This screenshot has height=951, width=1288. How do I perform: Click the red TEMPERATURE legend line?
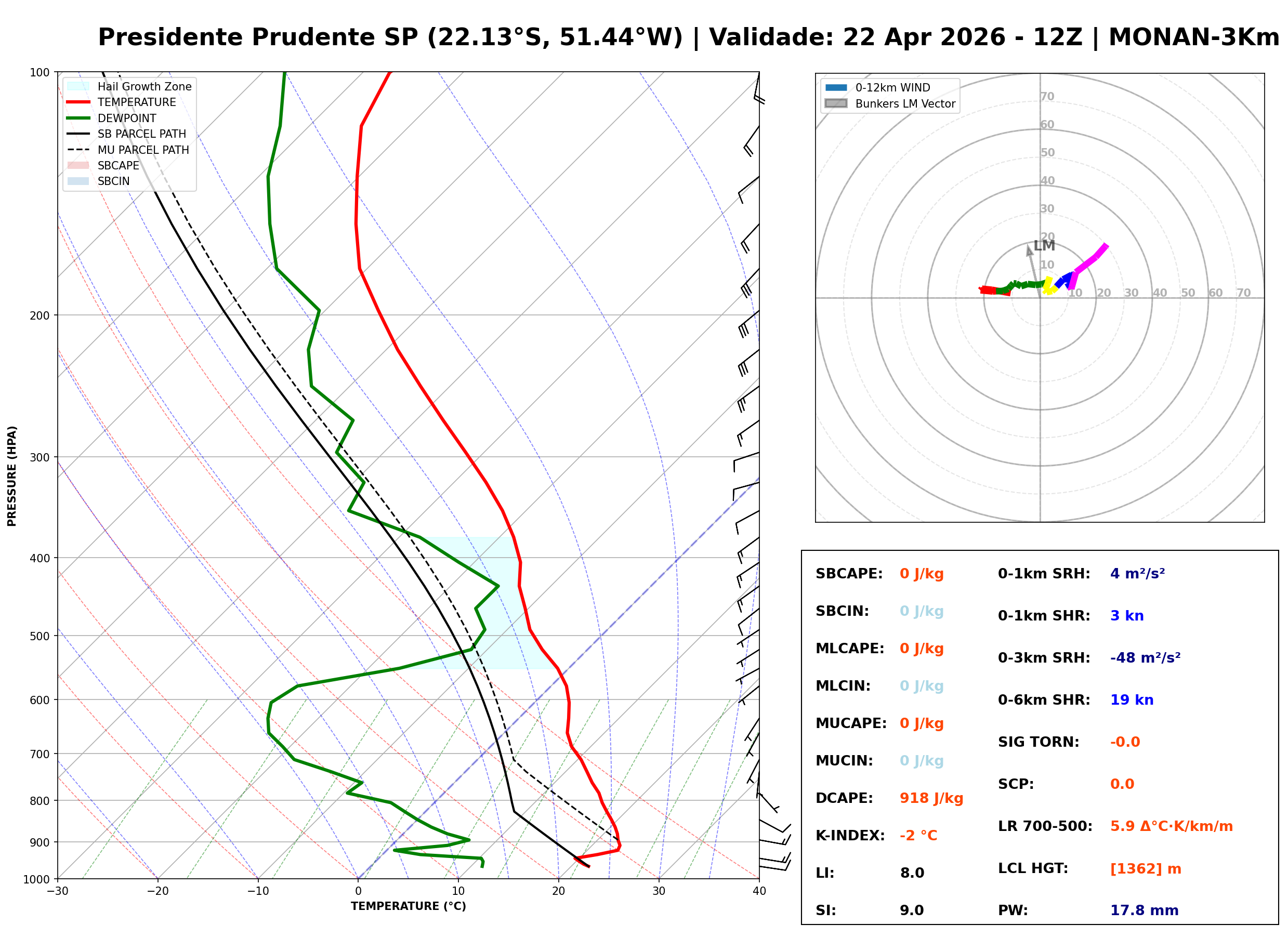pos(78,102)
